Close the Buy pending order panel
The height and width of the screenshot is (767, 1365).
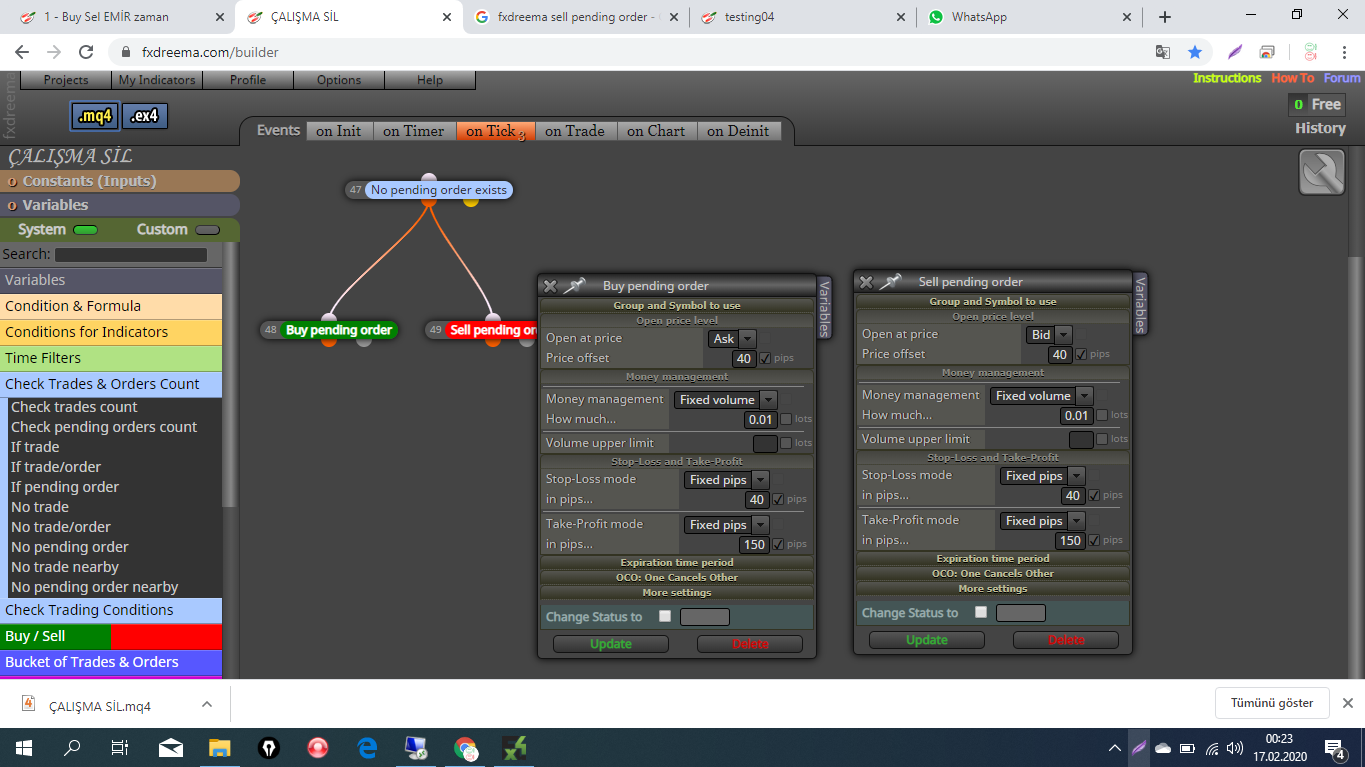550,286
